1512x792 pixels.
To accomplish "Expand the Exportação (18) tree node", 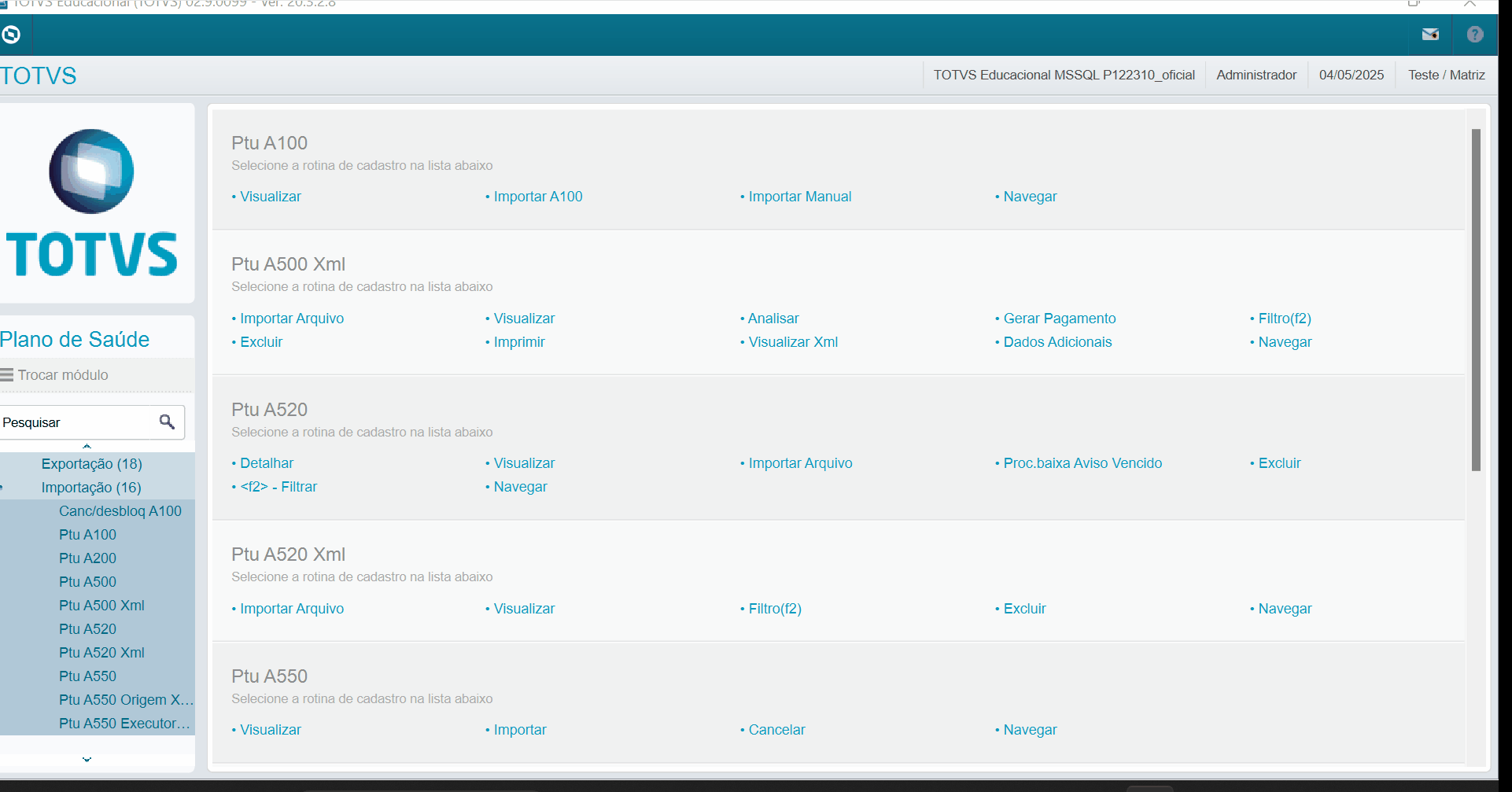I will (92, 464).
